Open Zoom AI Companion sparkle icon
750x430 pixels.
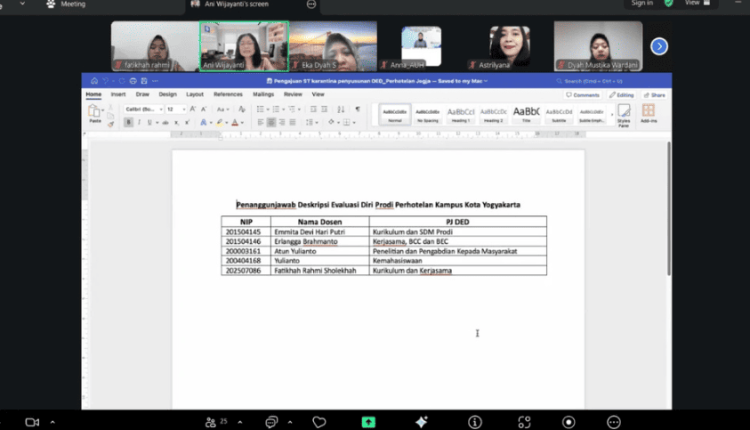[421, 422]
